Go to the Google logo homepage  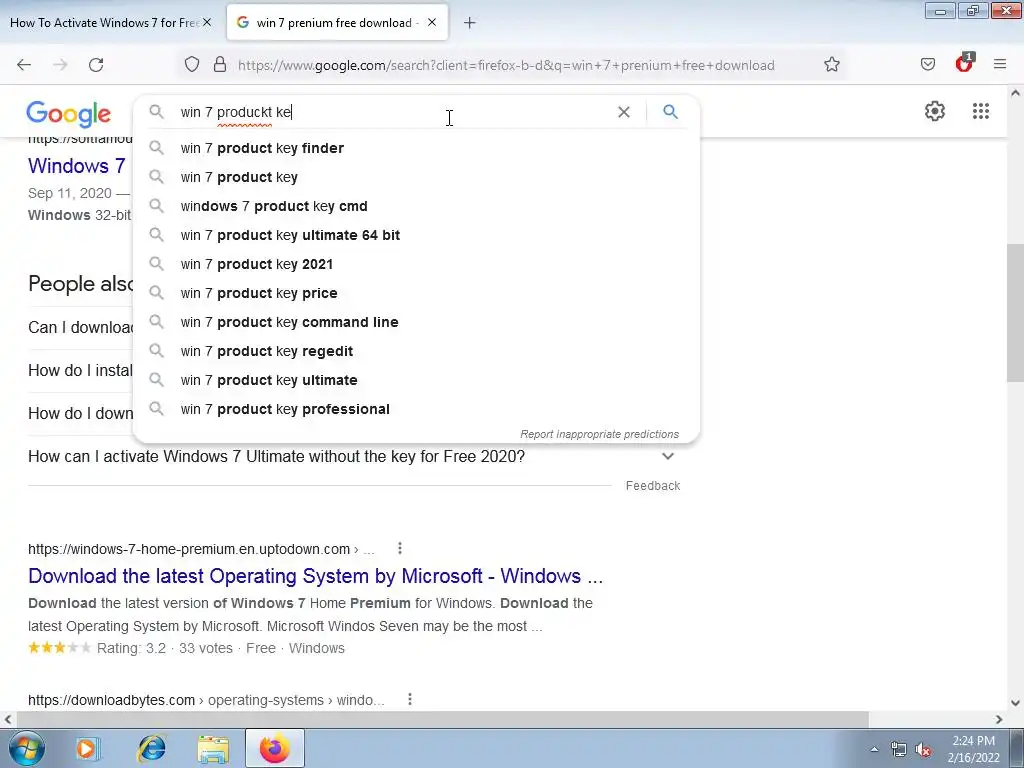point(69,114)
